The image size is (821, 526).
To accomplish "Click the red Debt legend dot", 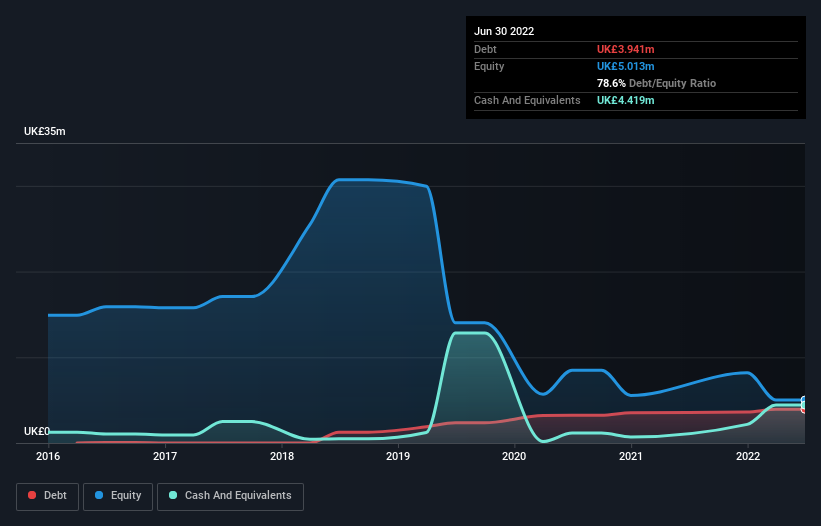I will pos(32,495).
